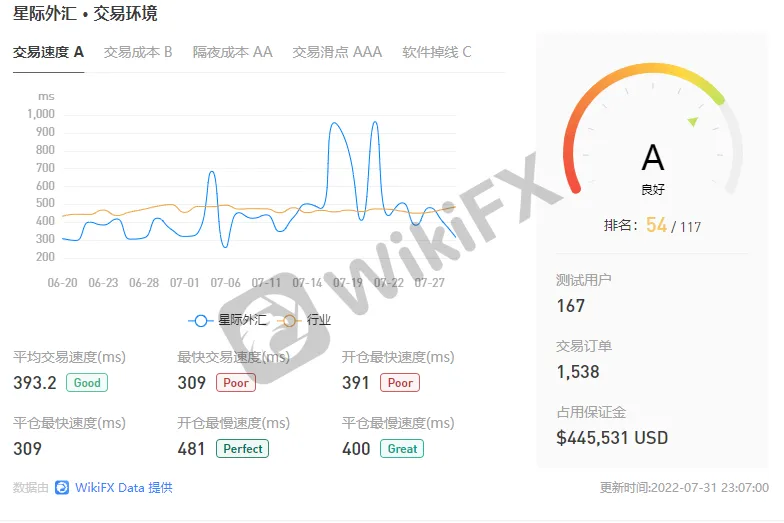Click the A rating in the gauge
The width and height of the screenshot is (784, 523).
(x=652, y=158)
